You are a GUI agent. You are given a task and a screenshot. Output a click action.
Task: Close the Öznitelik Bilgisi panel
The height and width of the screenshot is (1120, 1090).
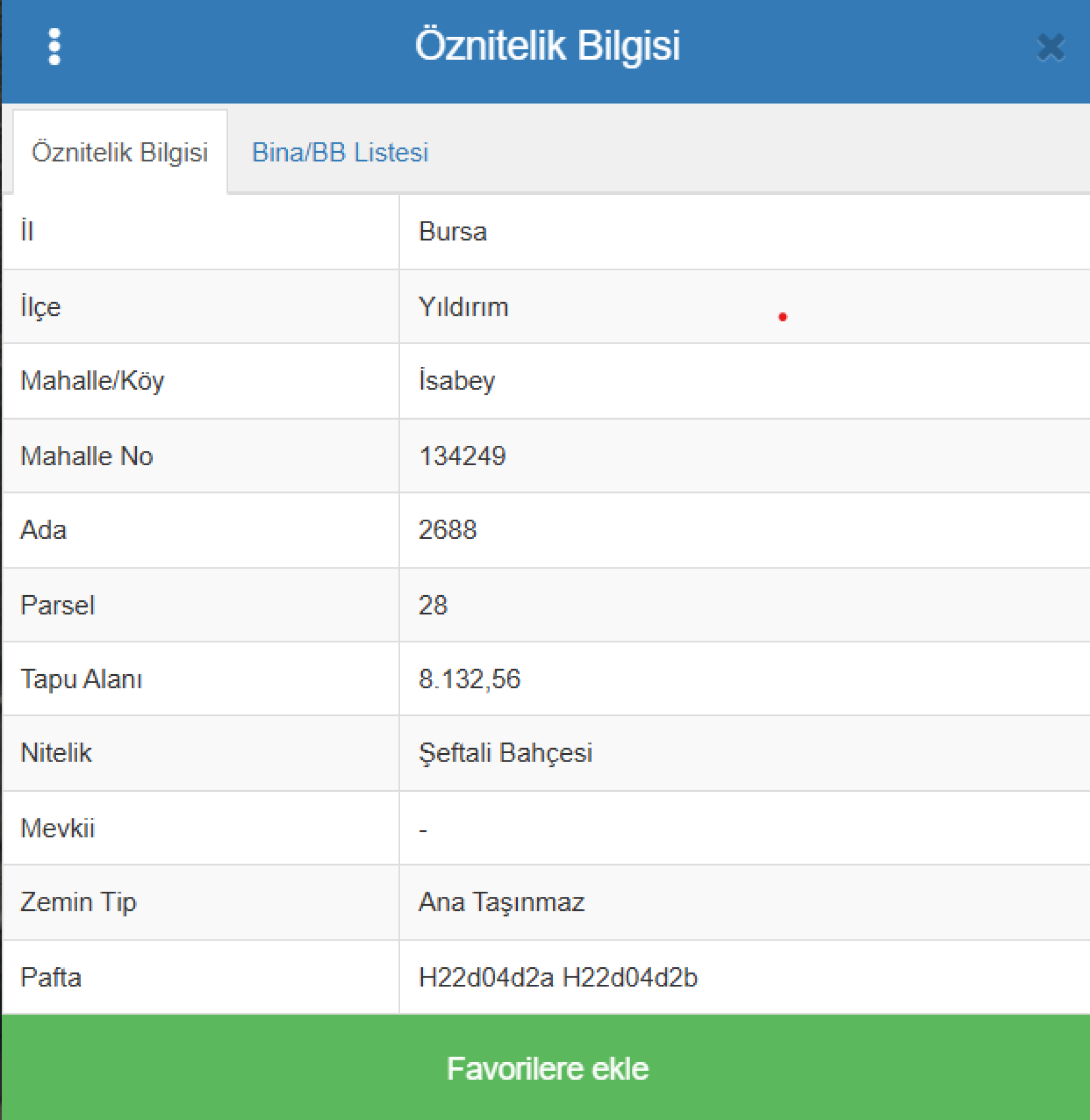(x=1050, y=48)
